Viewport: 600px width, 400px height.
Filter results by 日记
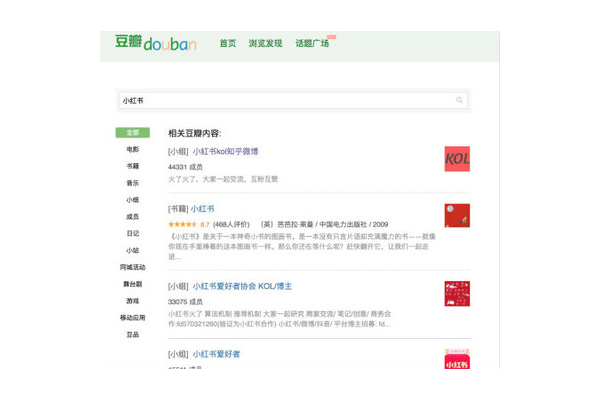[132, 233]
